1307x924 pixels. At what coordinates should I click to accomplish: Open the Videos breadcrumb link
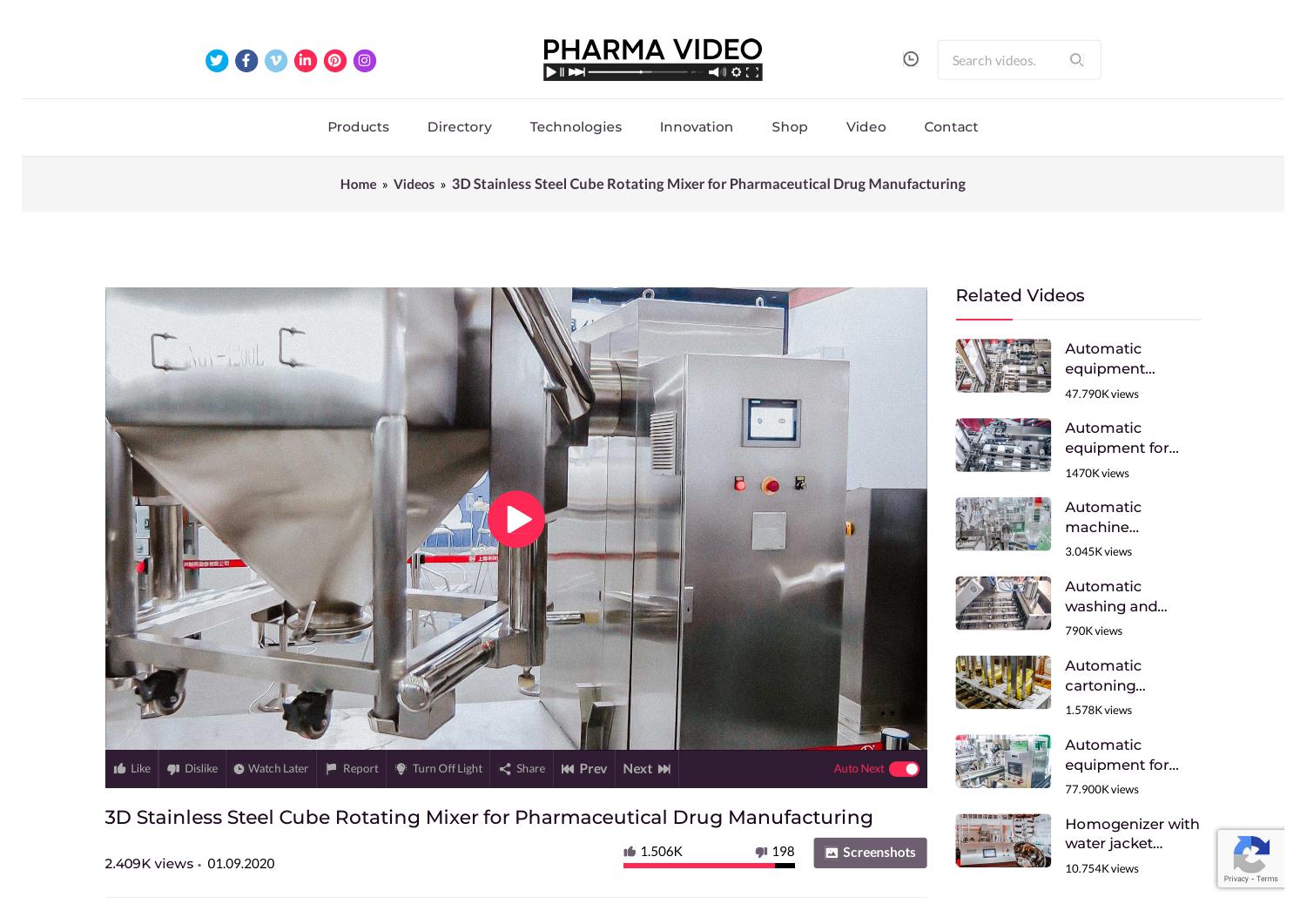click(414, 184)
